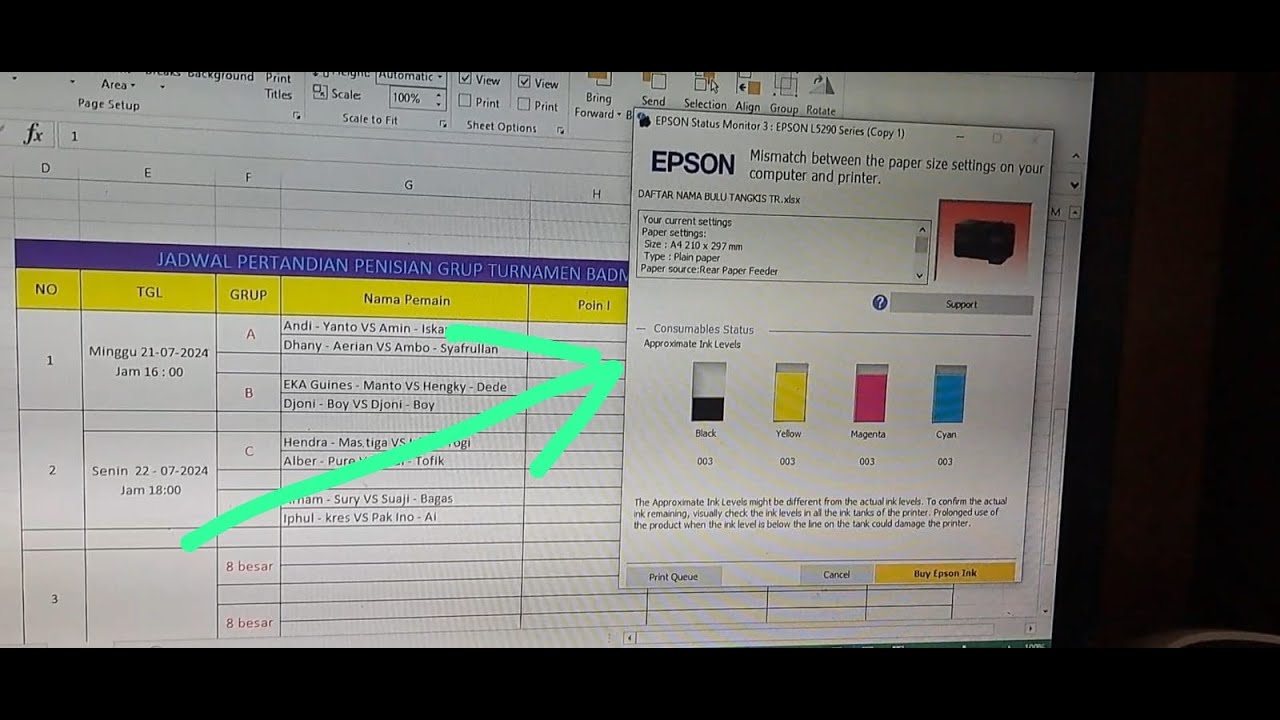The height and width of the screenshot is (720, 1280).
Task: Click Print Titles in Page Setup
Action: (279, 87)
